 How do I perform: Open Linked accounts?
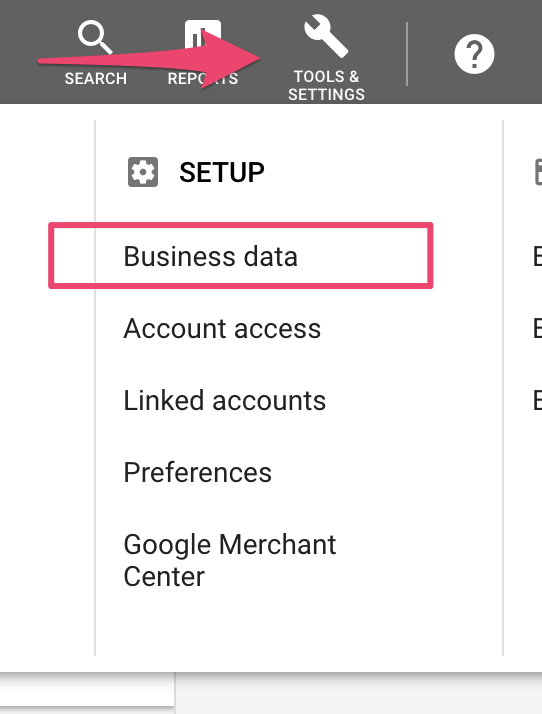coord(225,400)
